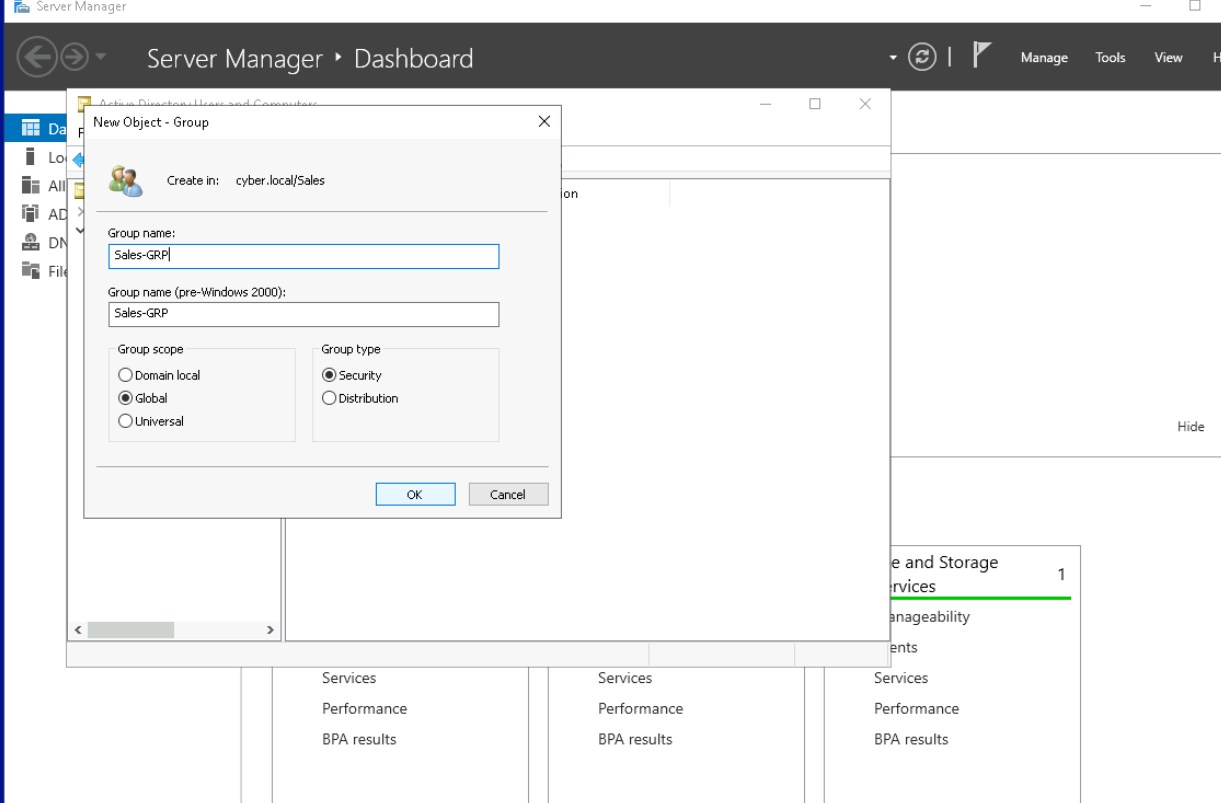This screenshot has width=1221, height=803.
Task: Close the New Object - Group dialog
Action: [544, 121]
